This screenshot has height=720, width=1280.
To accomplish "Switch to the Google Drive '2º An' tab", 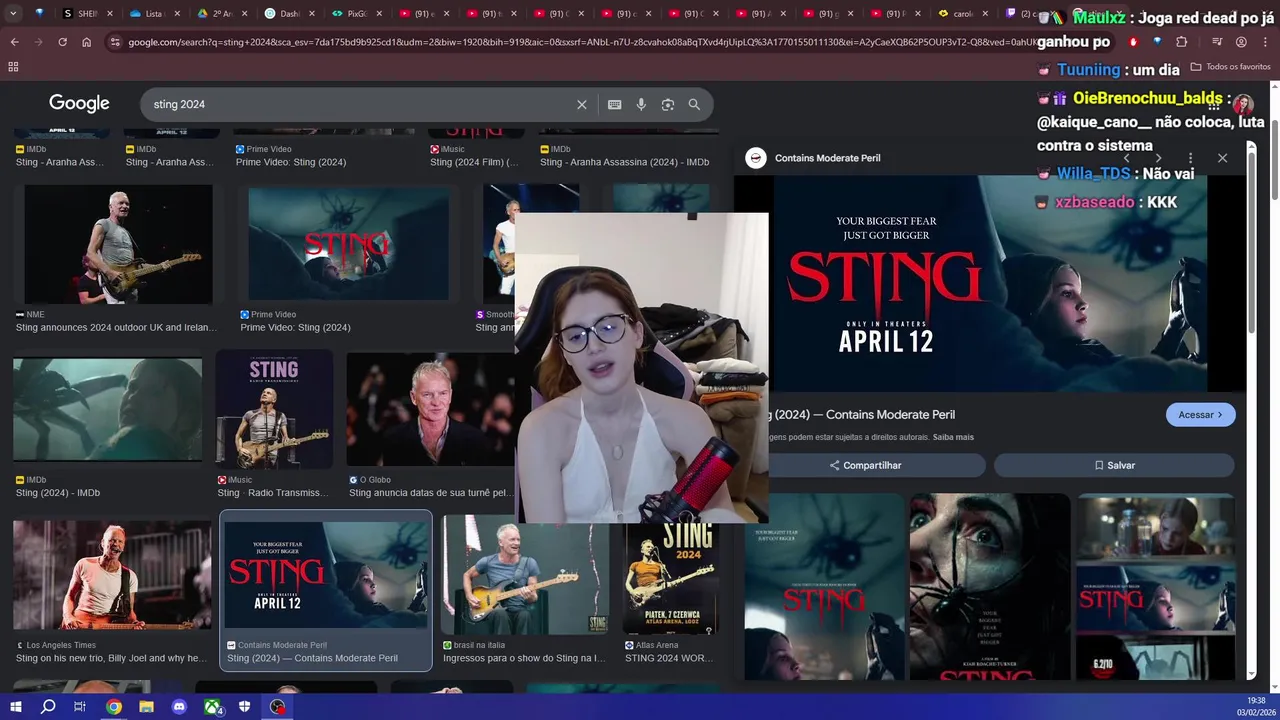I will 222,14.
